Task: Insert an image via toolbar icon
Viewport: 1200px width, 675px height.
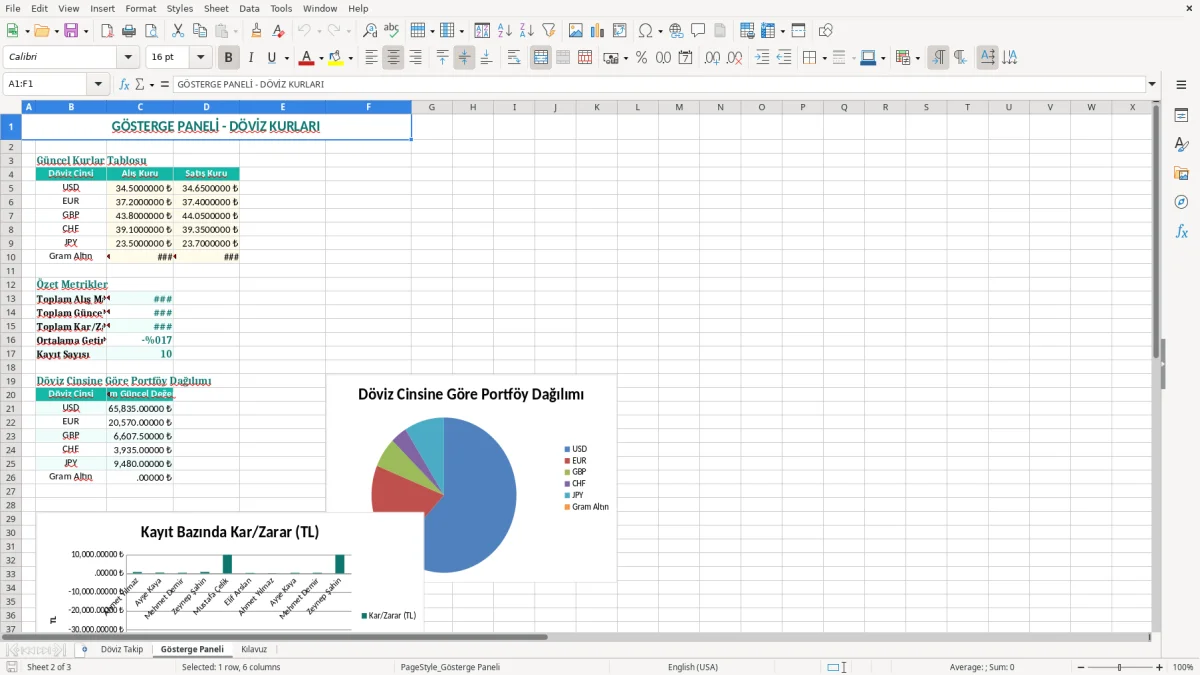Action: click(576, 31)
